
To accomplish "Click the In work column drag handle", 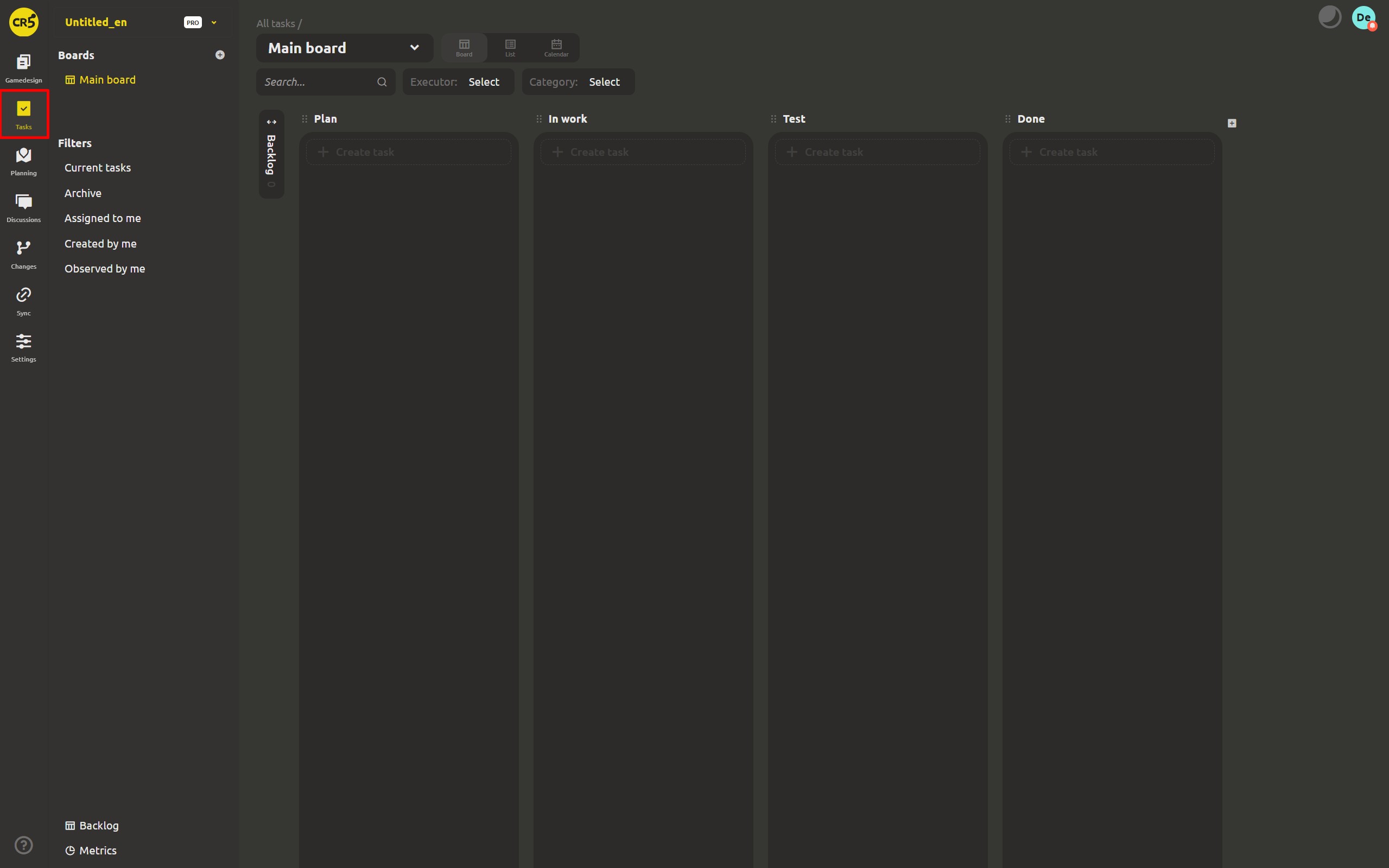I will click(x=539, y=119).
